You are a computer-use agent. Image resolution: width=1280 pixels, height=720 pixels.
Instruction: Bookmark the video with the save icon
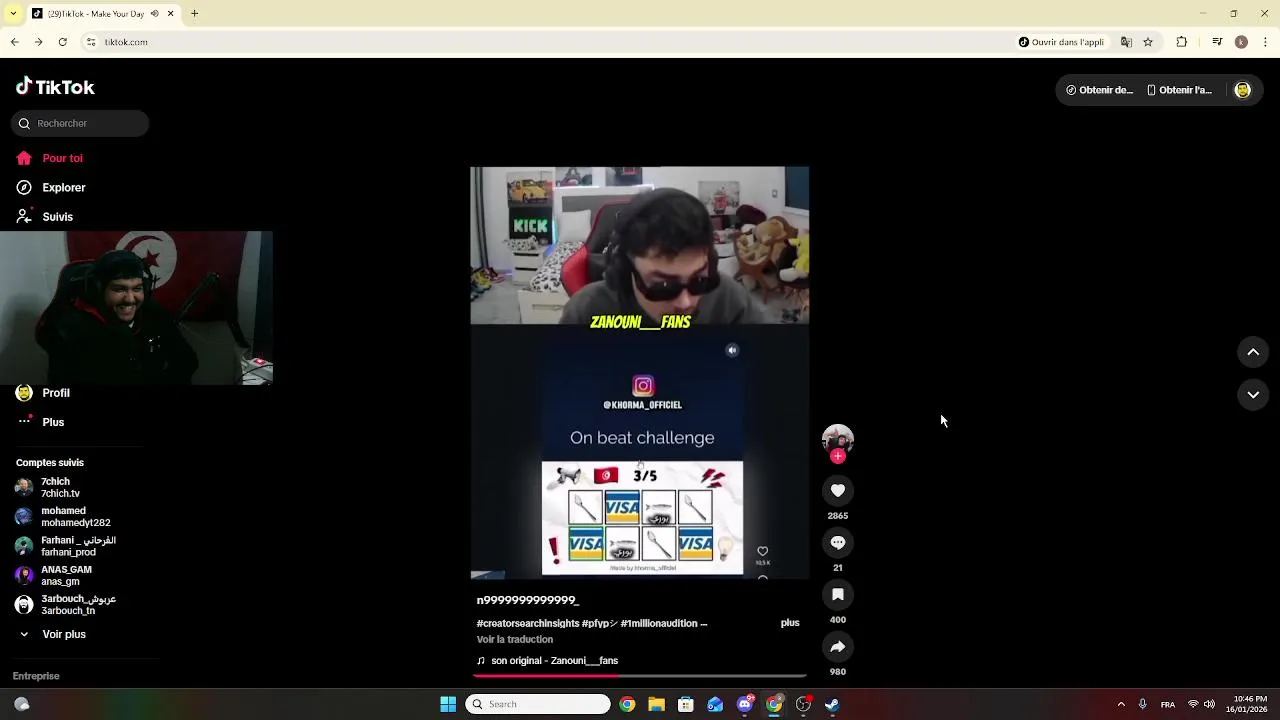838,595
